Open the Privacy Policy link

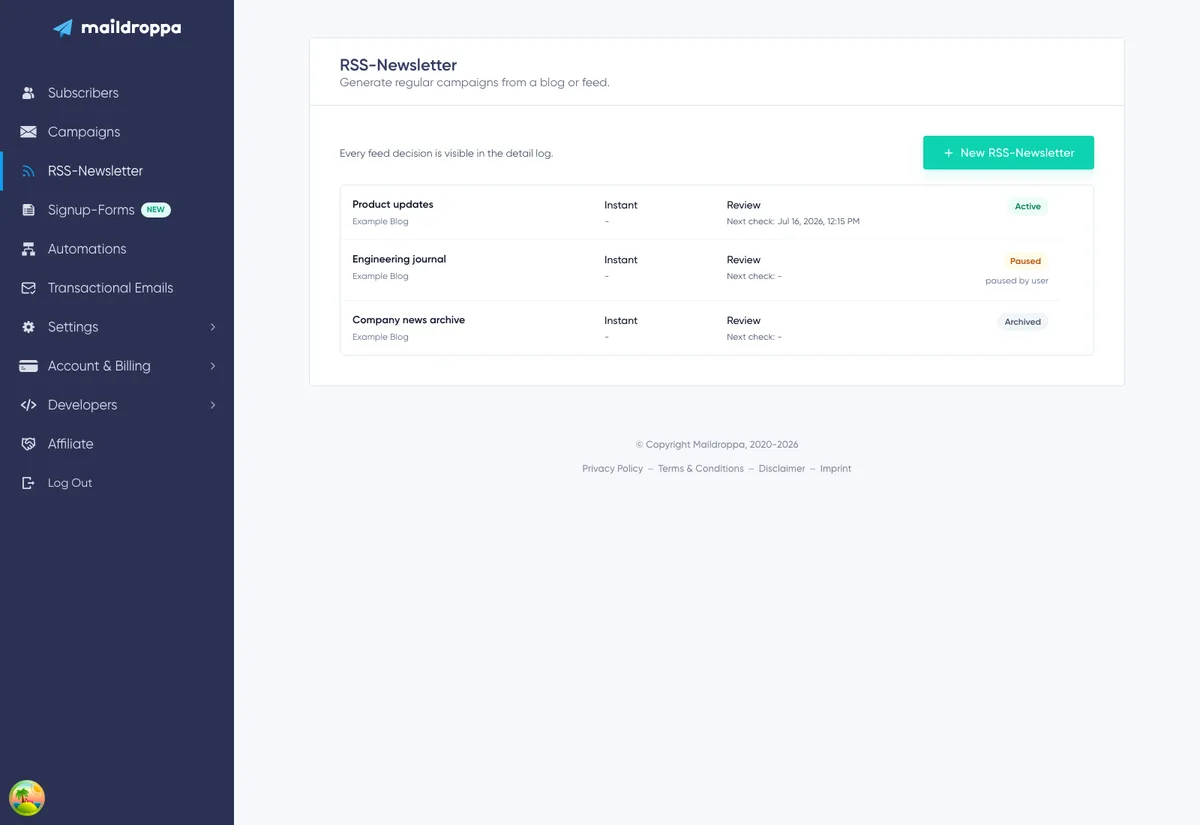pyautogui.click(x=612, y=468)
